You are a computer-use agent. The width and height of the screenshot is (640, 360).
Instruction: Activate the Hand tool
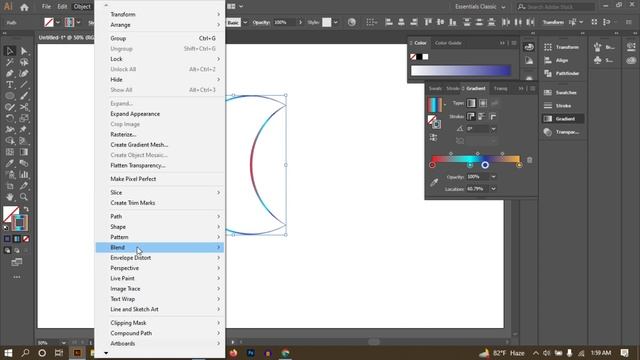(10, 197)
